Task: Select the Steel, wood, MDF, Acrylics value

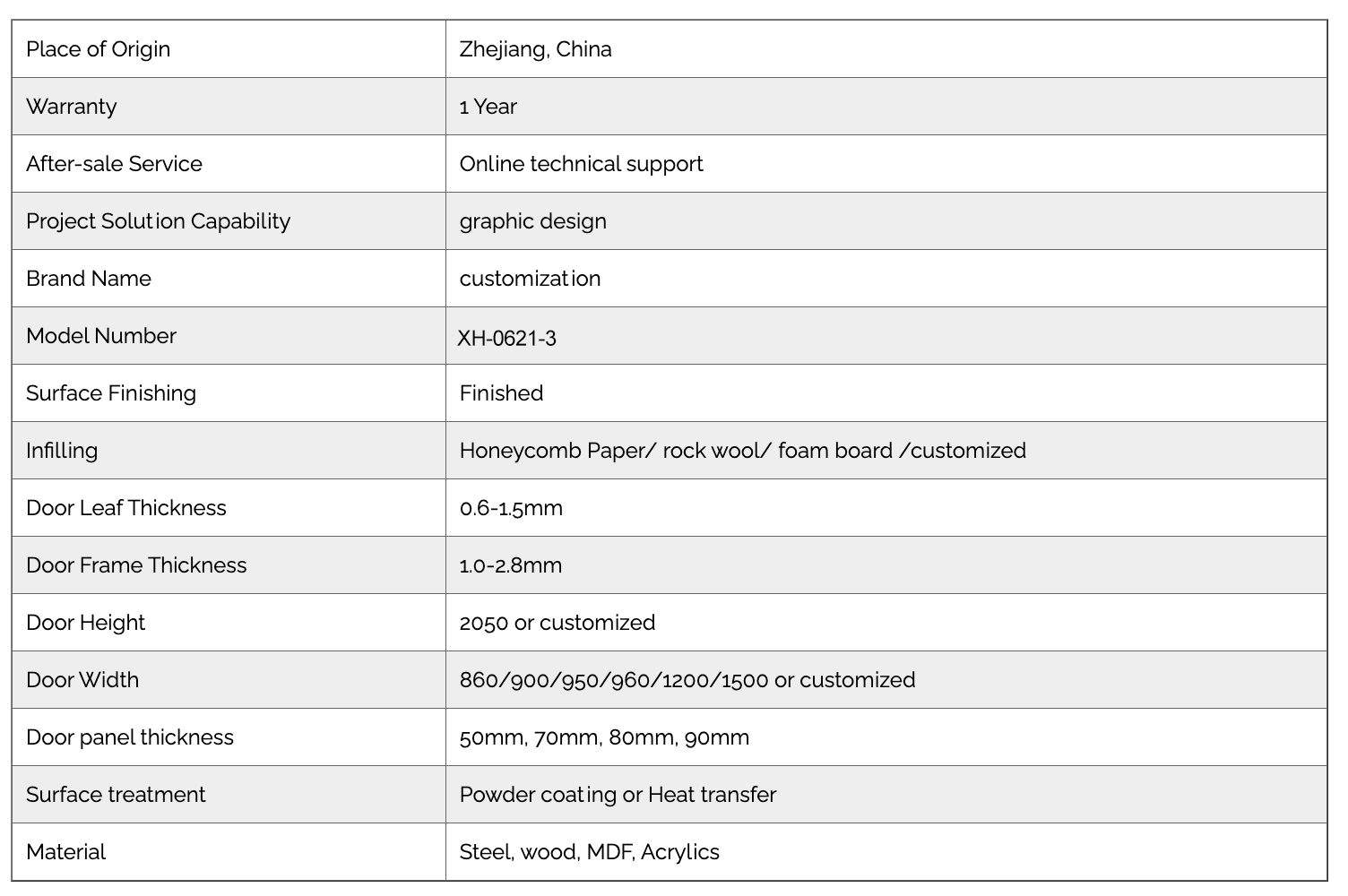Action: click(x=589, y=852)
